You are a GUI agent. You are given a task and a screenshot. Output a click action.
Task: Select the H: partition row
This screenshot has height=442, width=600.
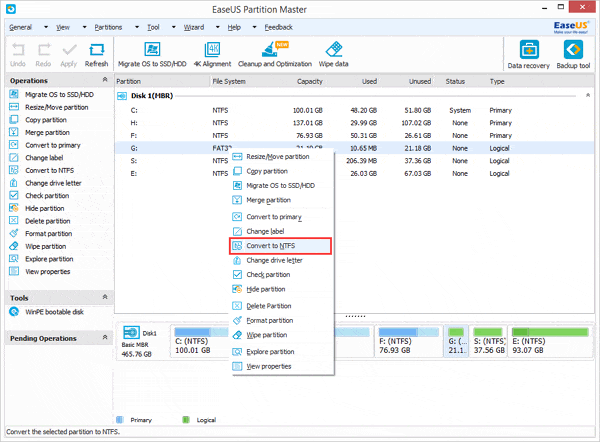[x=354, y=123]
